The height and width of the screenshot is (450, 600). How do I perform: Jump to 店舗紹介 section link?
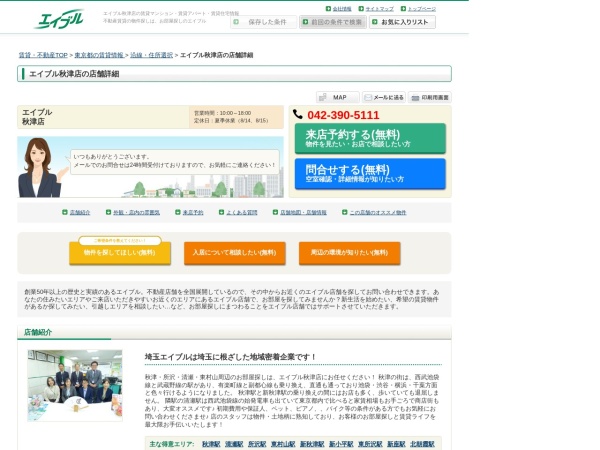[80, 212]
